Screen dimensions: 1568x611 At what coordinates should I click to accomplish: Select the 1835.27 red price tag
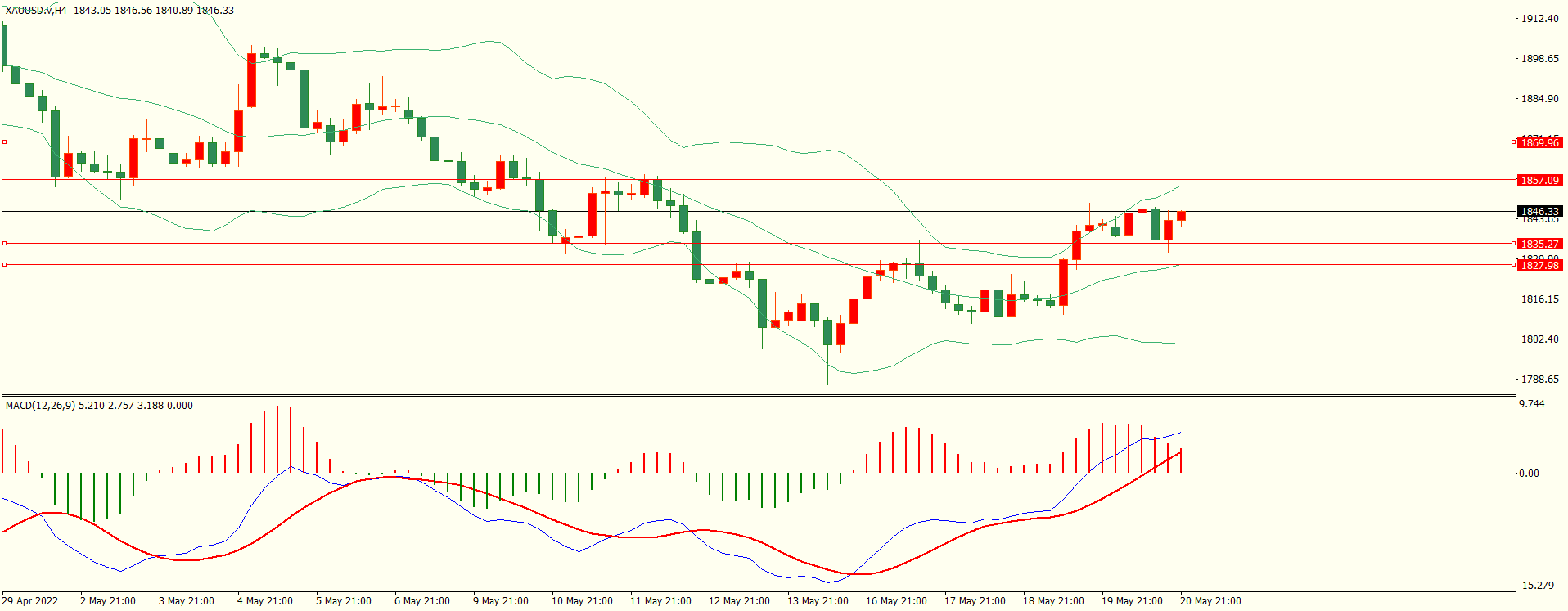click(1539, 244)
